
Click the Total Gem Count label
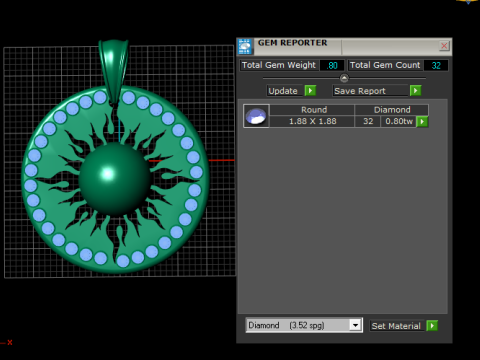(x=385, y=65)
